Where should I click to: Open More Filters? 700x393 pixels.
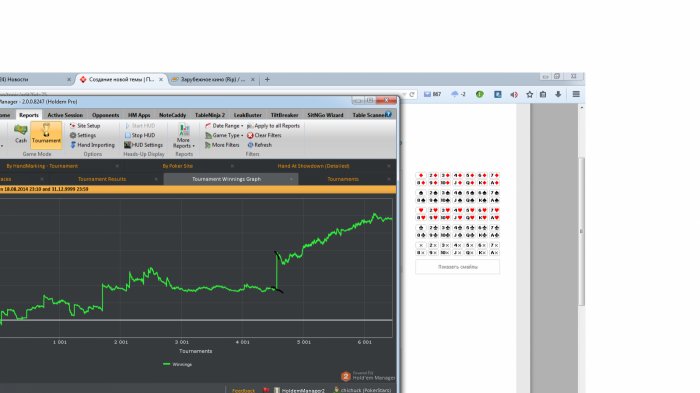[222, 145]
